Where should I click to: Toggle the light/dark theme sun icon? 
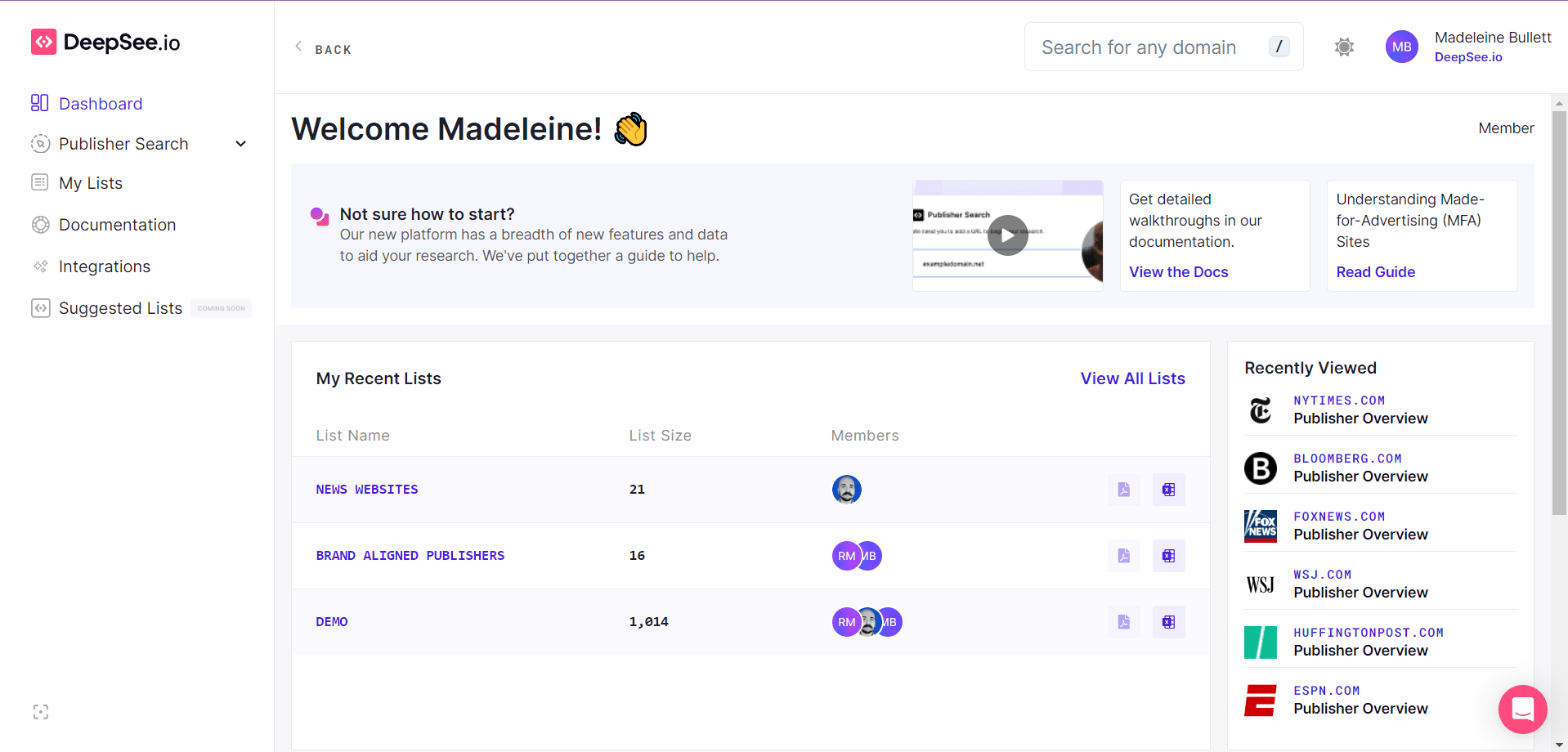pyautogui.click(x=1344, y=47)
